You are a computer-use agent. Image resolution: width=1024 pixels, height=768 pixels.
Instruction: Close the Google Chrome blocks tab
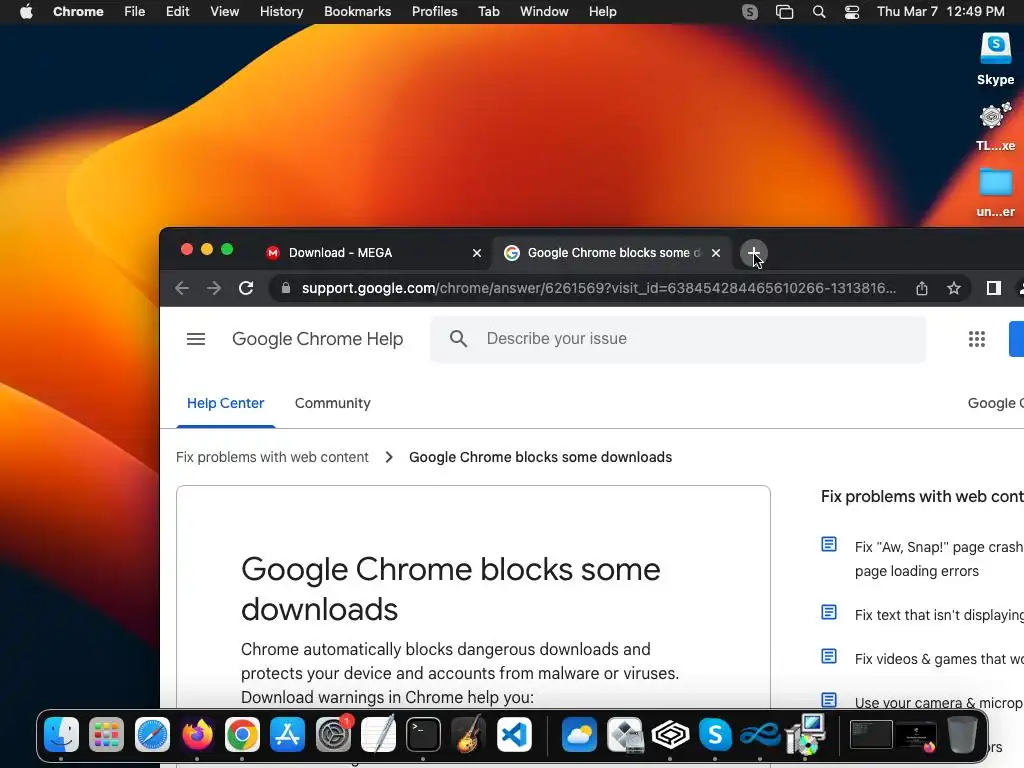[716, 253]
